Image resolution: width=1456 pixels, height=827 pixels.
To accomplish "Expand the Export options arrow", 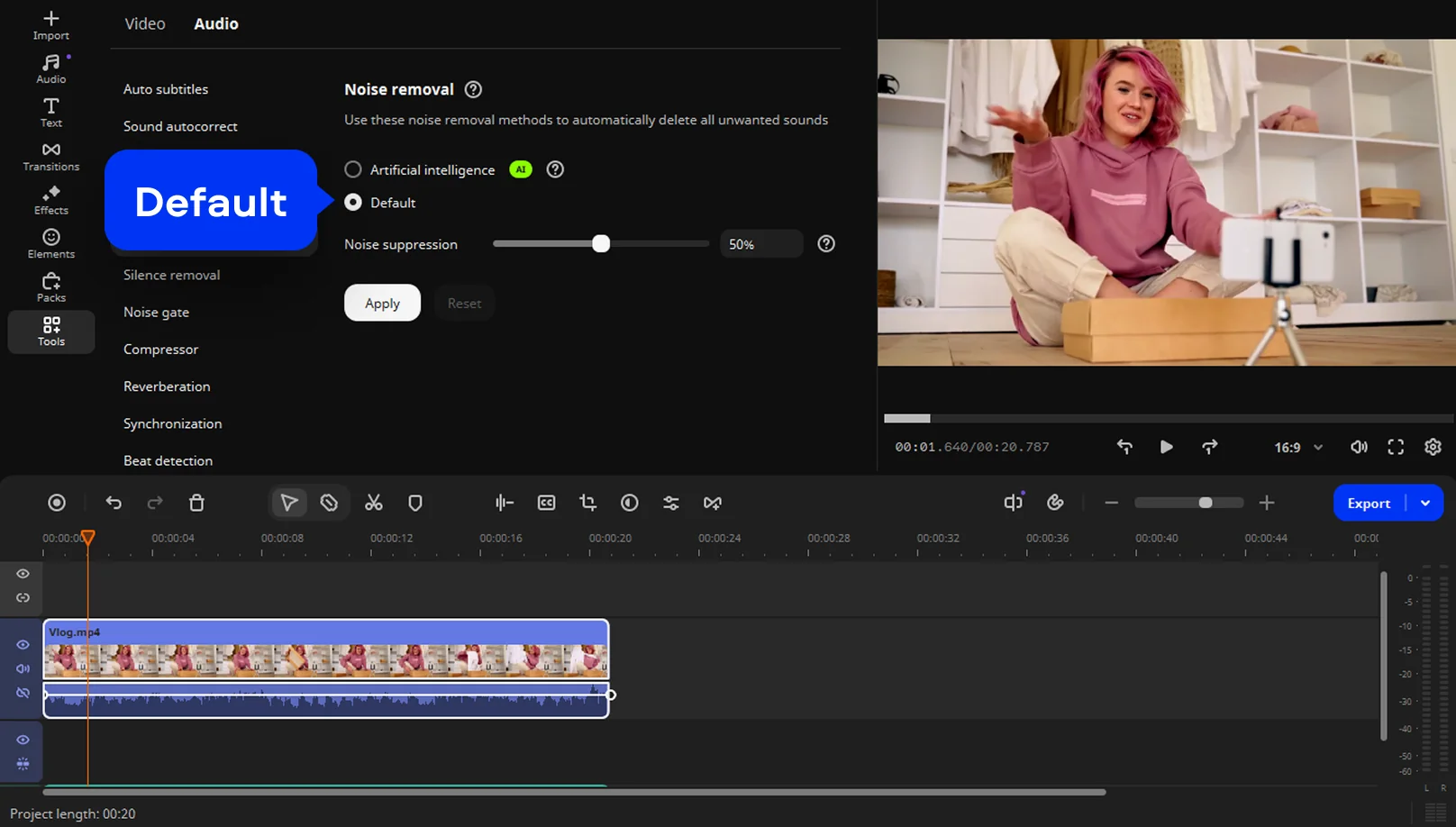I will 1425,503.
